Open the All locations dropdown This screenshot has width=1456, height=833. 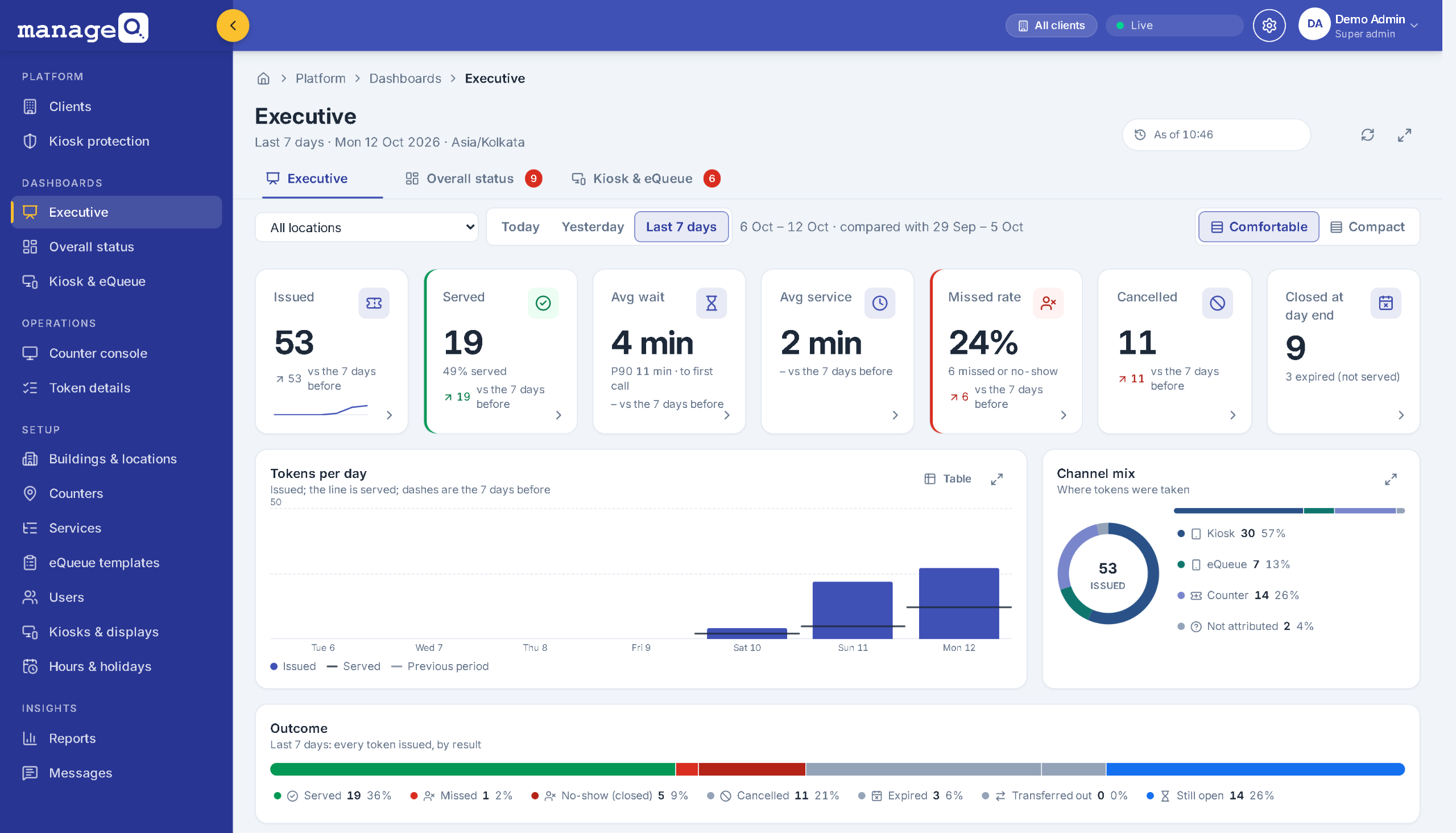(x=367, y=228)
